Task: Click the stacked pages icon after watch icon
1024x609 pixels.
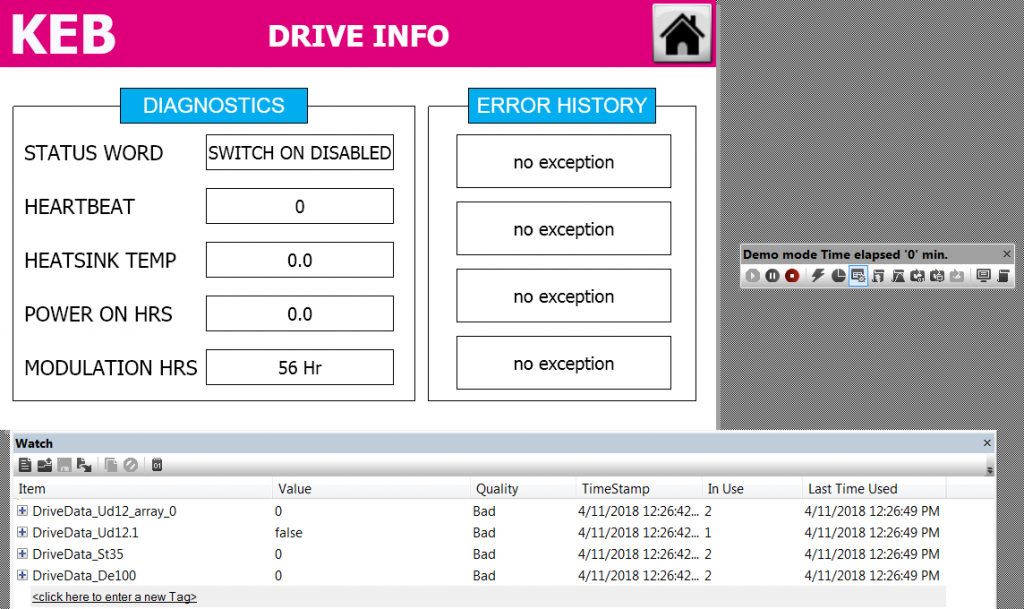Action: [878, 276]
